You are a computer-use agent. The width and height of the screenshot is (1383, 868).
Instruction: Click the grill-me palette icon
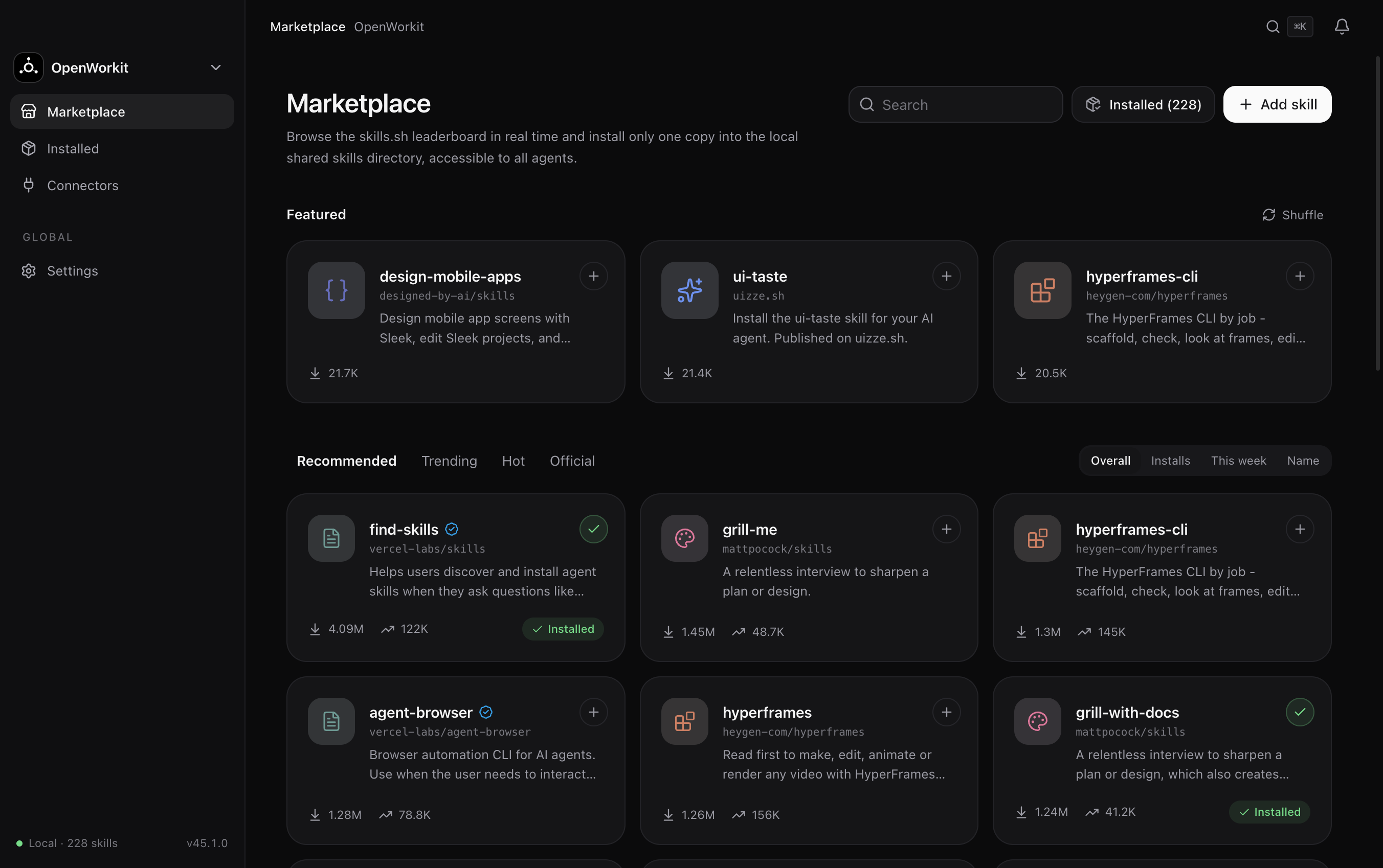[x=685, y=538]
